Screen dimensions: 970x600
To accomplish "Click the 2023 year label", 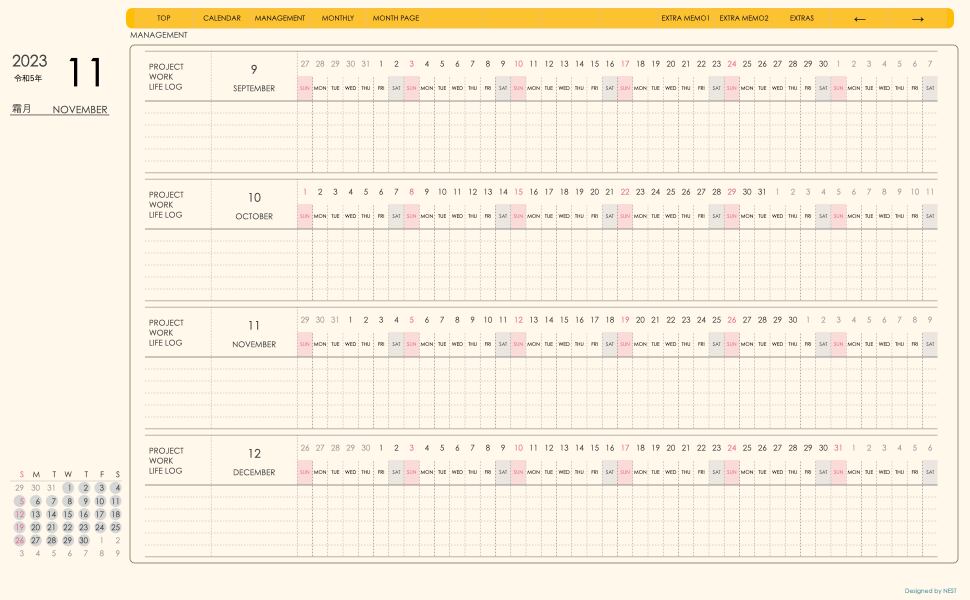I will pyautogui.click(x=30, y=61).
